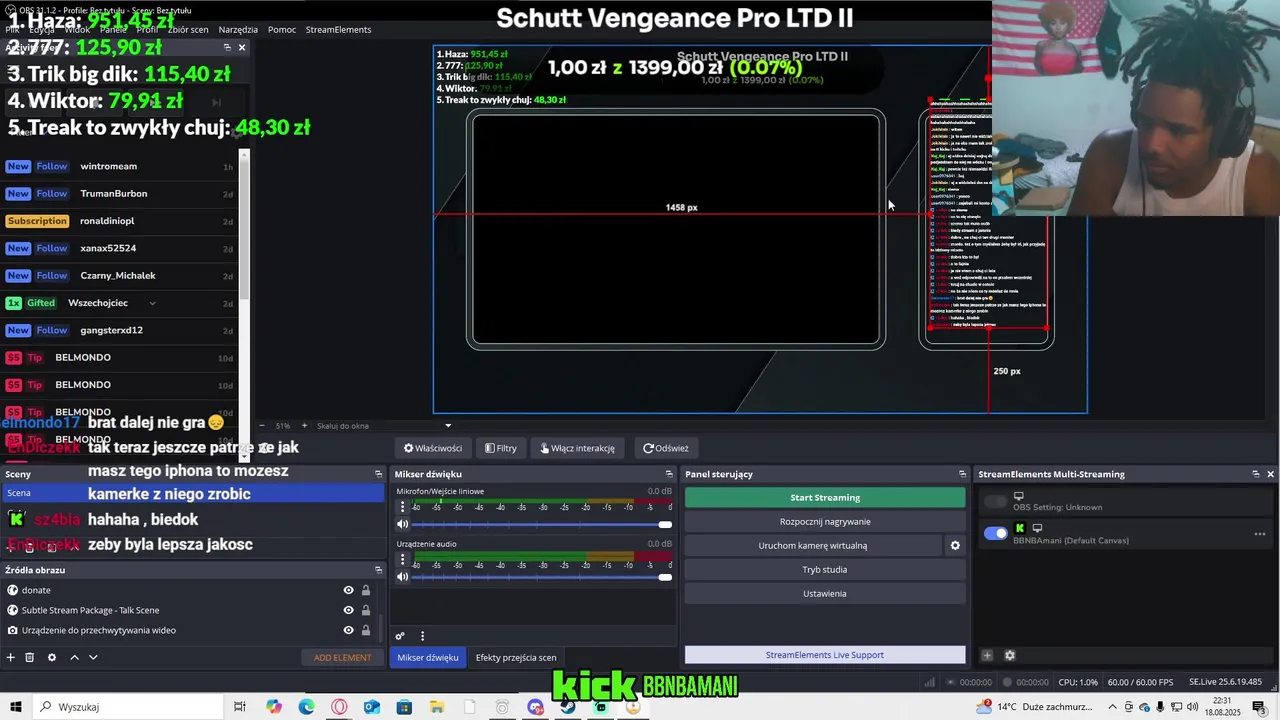Open Microsoft Edge from the taskbar
Image resolution: width=1280 pixels, height=720 pixels.
(307, 707)
